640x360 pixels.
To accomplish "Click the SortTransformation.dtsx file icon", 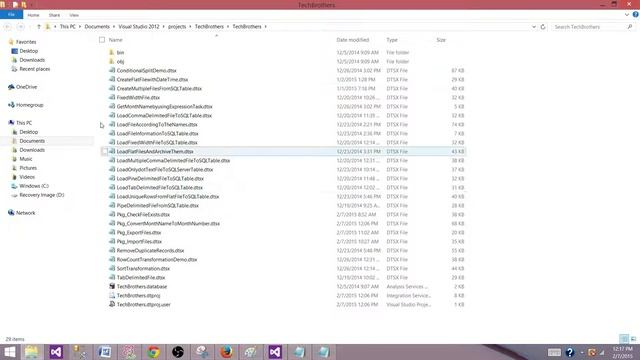I will [x=112, y=268].
